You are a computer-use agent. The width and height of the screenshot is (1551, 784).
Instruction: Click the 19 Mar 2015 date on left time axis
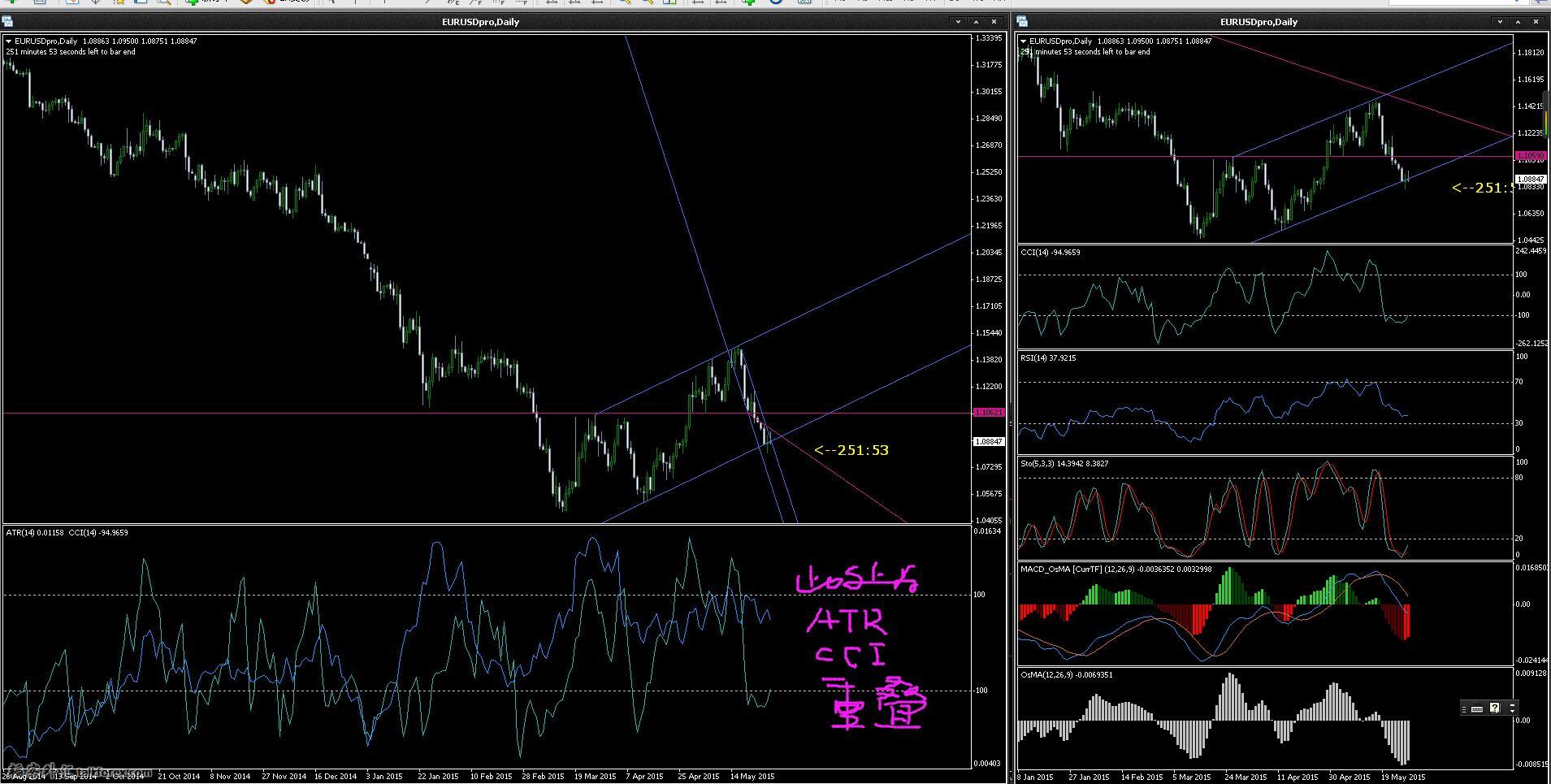(x=596, y=777)
